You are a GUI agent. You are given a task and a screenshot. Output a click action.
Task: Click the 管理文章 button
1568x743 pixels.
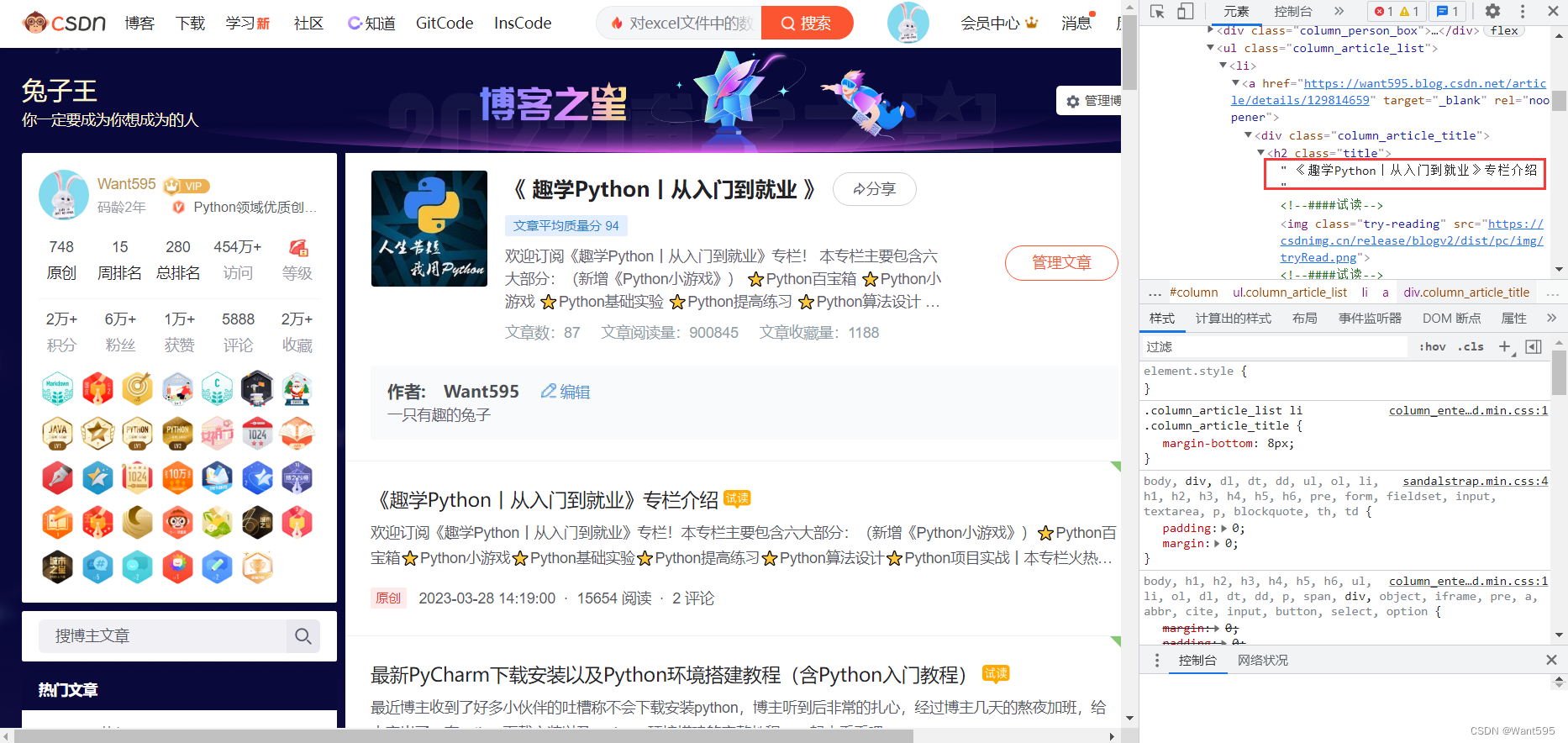pos(1061,263)
